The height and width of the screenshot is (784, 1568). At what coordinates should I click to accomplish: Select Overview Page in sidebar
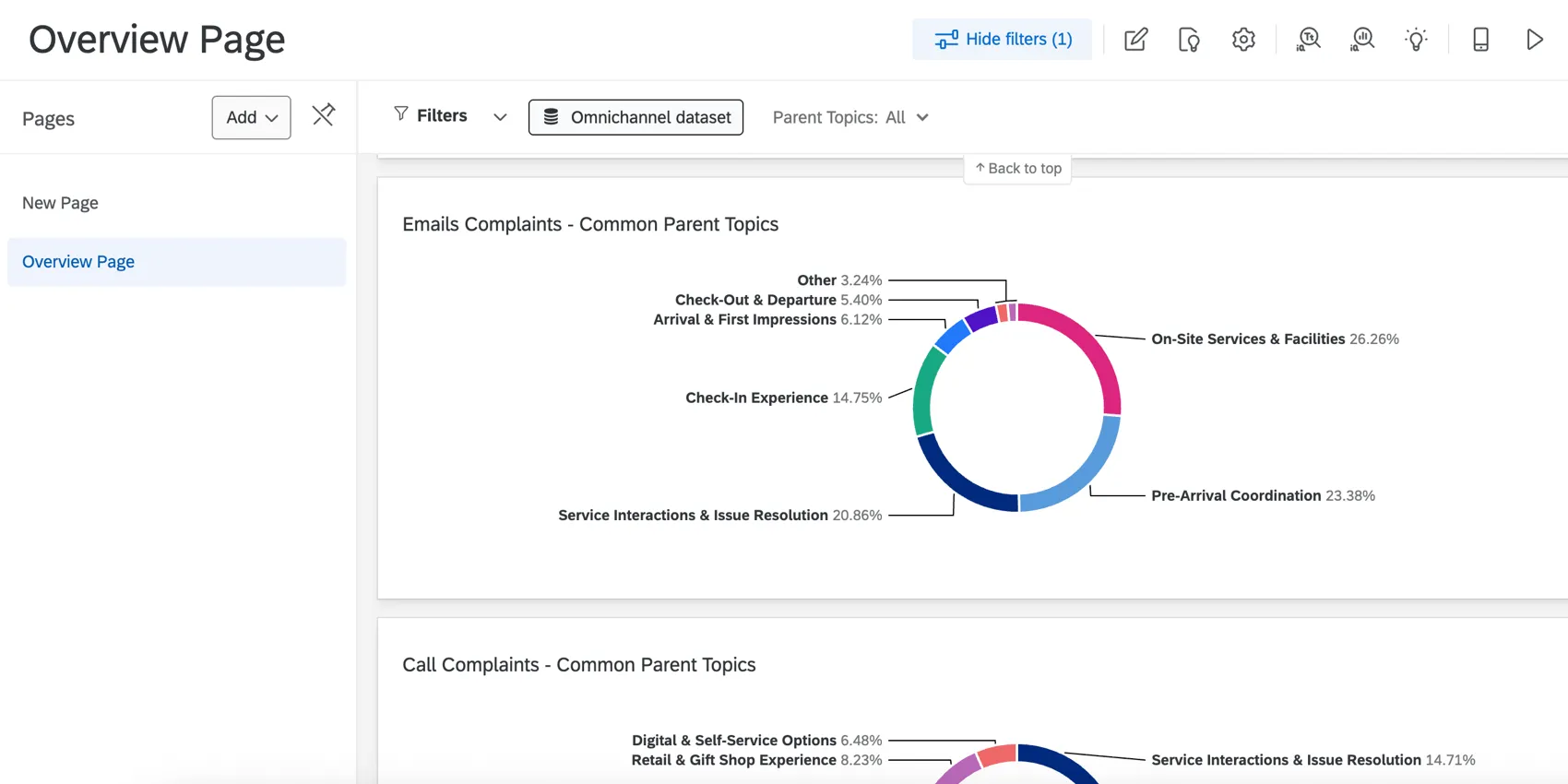(78, 262)
